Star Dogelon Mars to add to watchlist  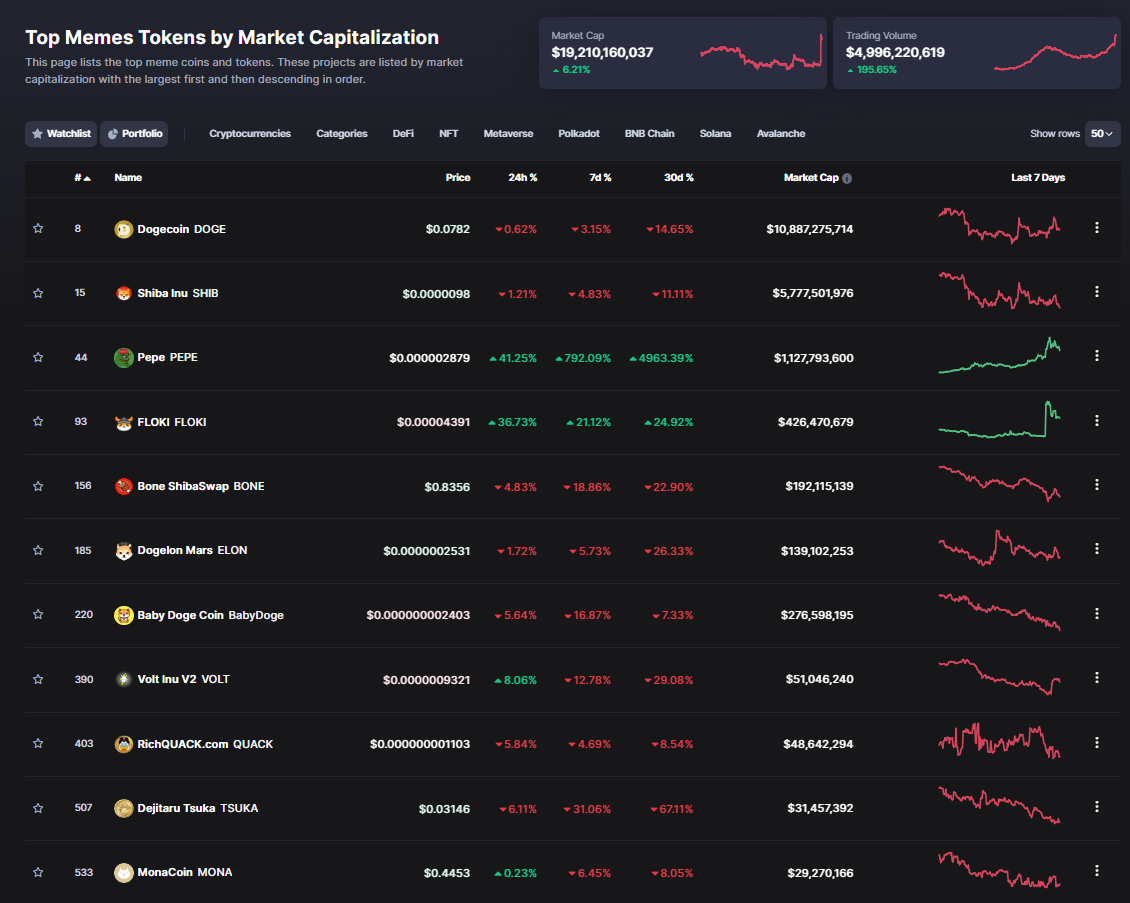click(x=38, y=551)
